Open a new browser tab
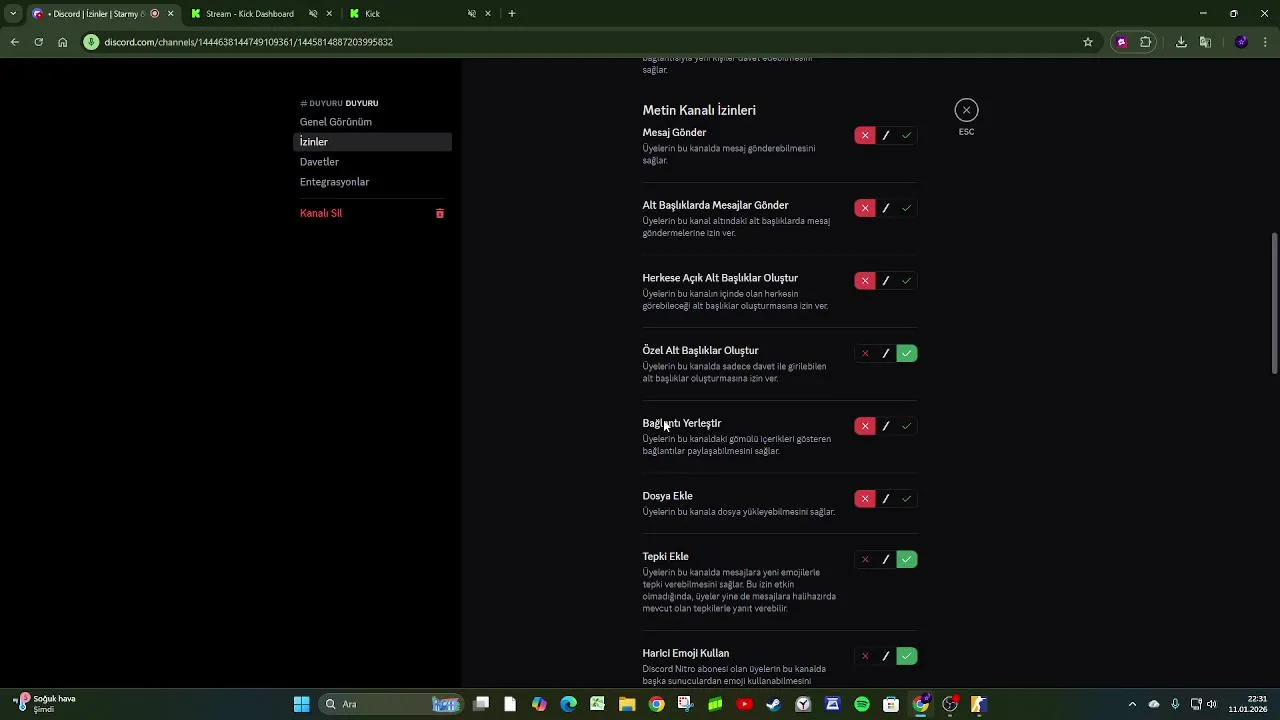The height and width of the screenshot is (720, 1280). 512,14
